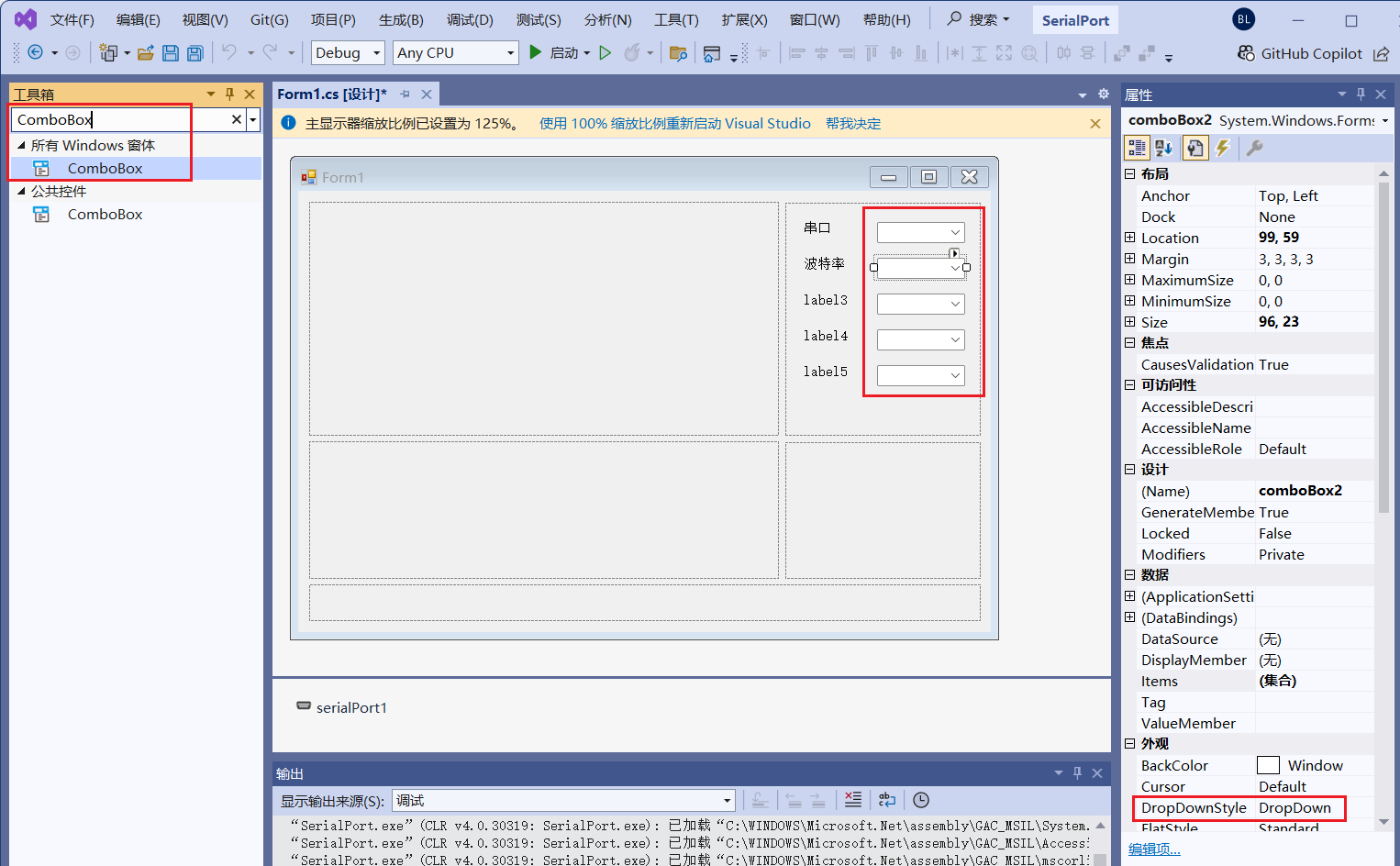Open the Any CPU platform dropdown
The width and height of the screenshot is (1400, 866).
pos(455,52)
